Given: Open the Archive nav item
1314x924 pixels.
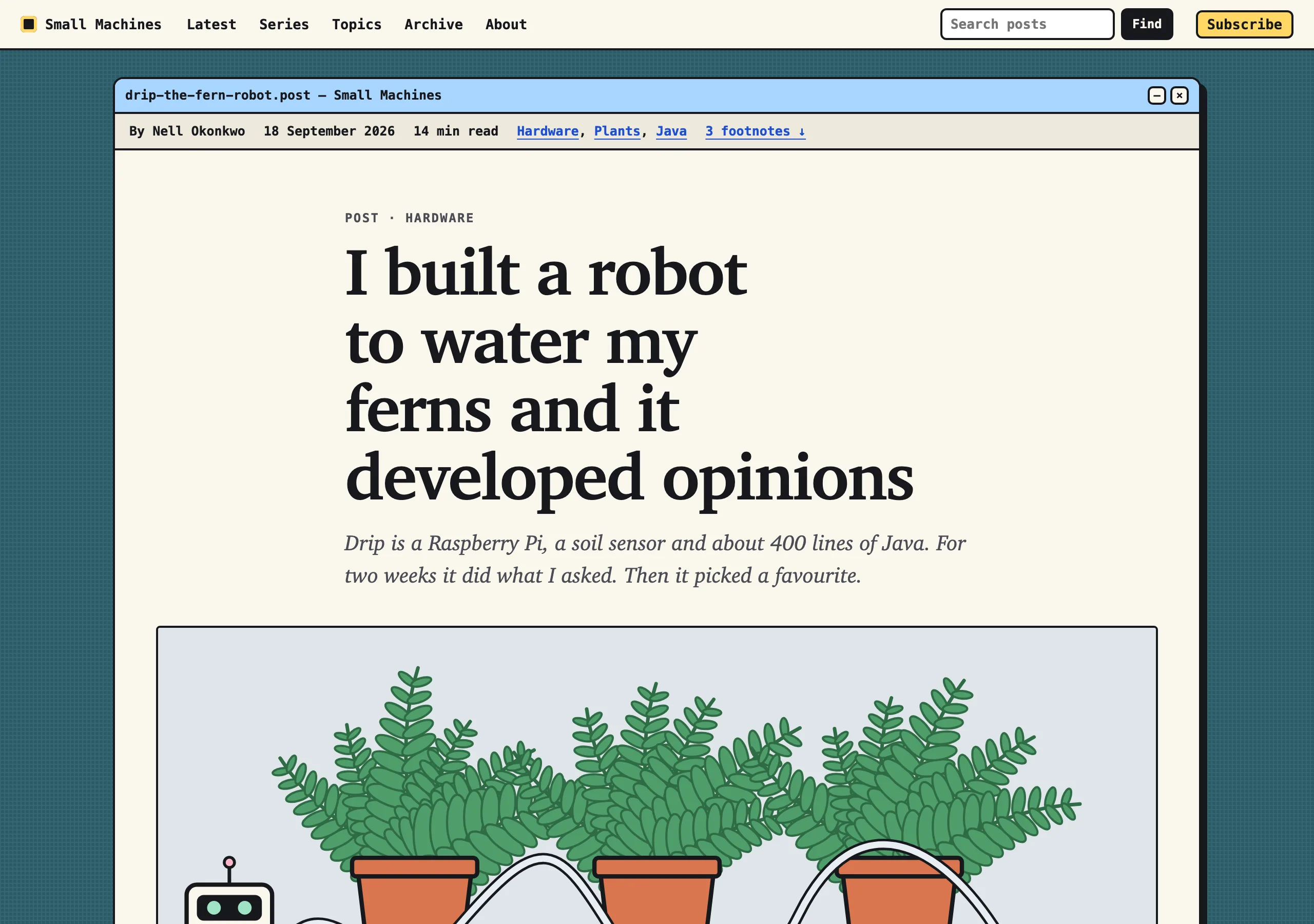Looking at the screenshot, I should click(433, 24).
